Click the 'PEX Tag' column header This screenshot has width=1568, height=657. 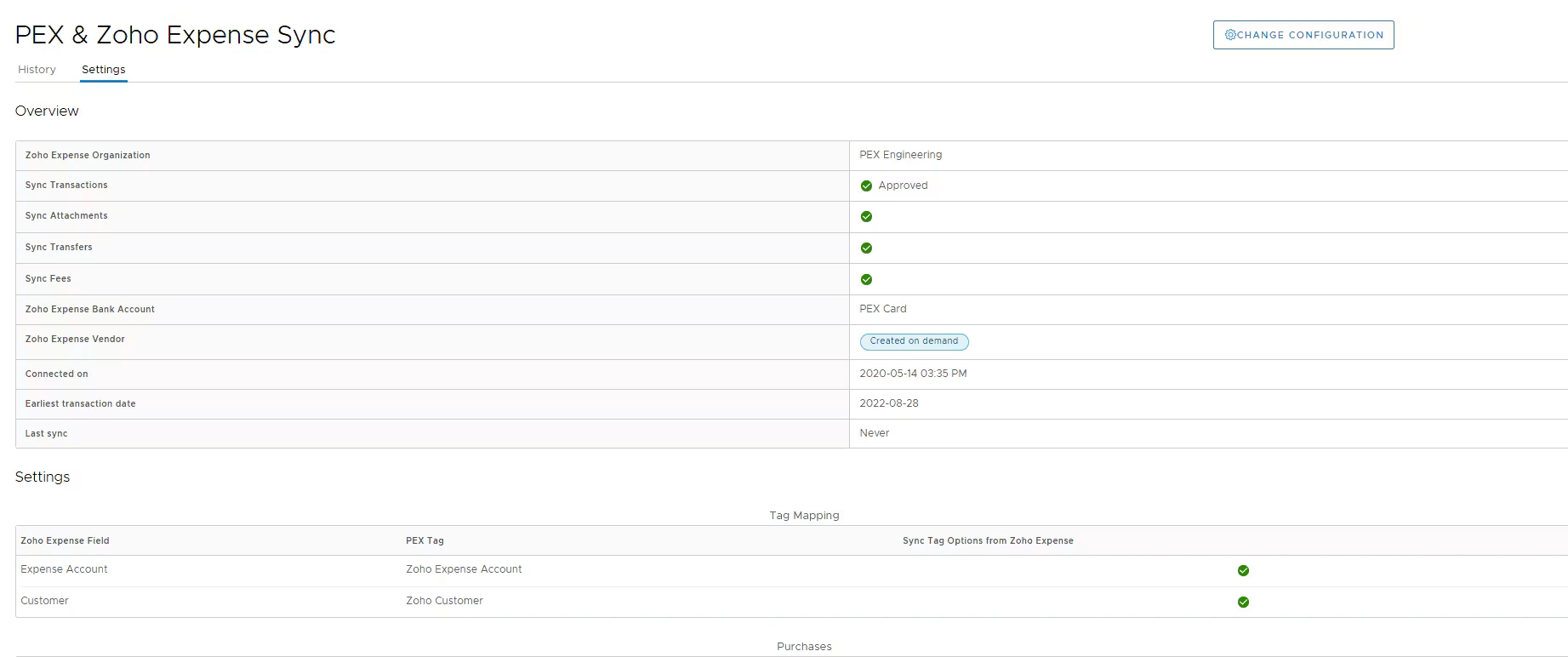(x=425, y=541)
